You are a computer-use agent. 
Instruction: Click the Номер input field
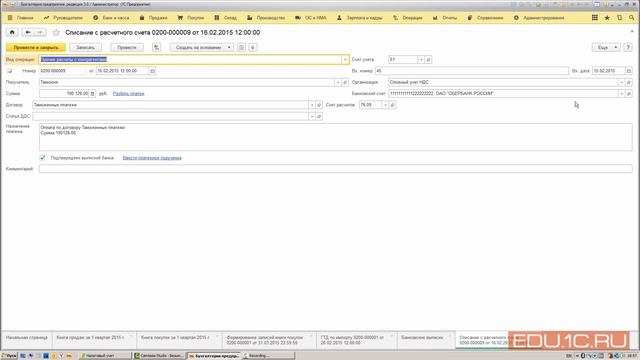pos(62,71)
